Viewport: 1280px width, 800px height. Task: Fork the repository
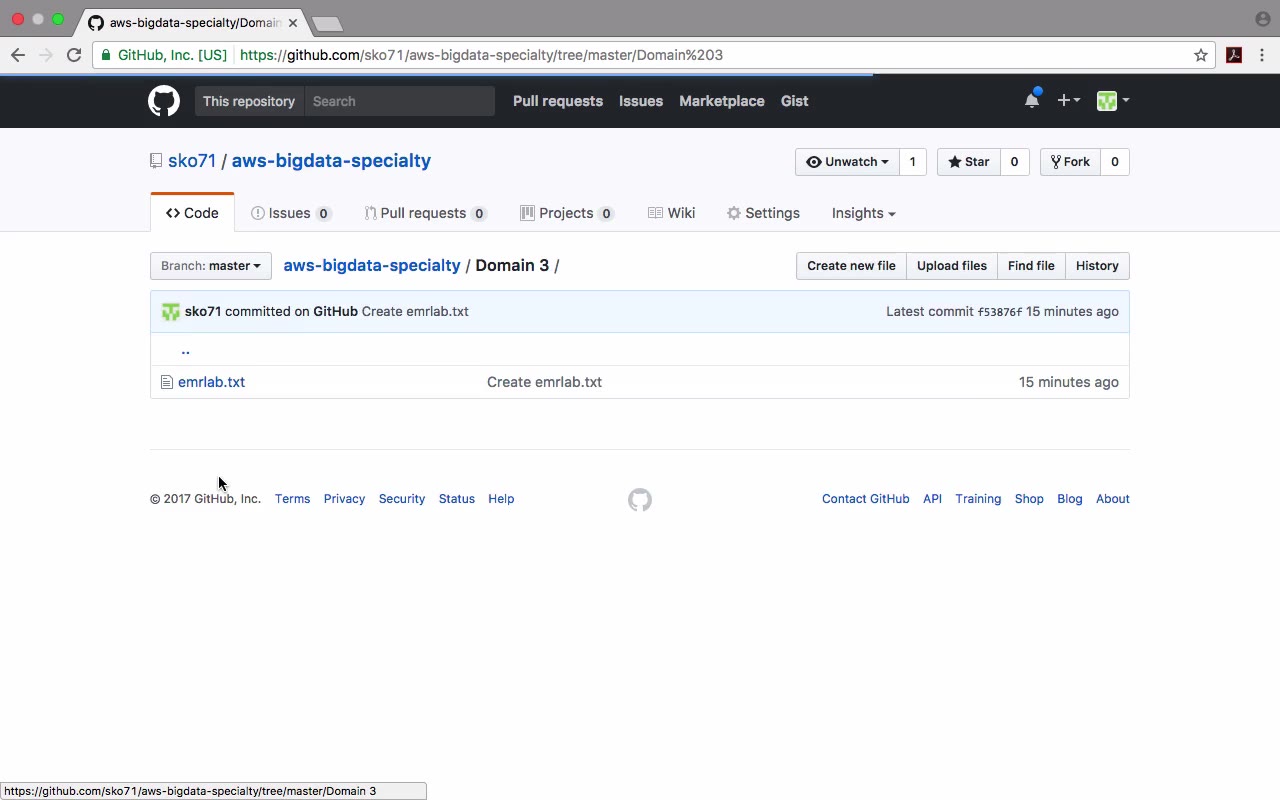pos(1070,162)
